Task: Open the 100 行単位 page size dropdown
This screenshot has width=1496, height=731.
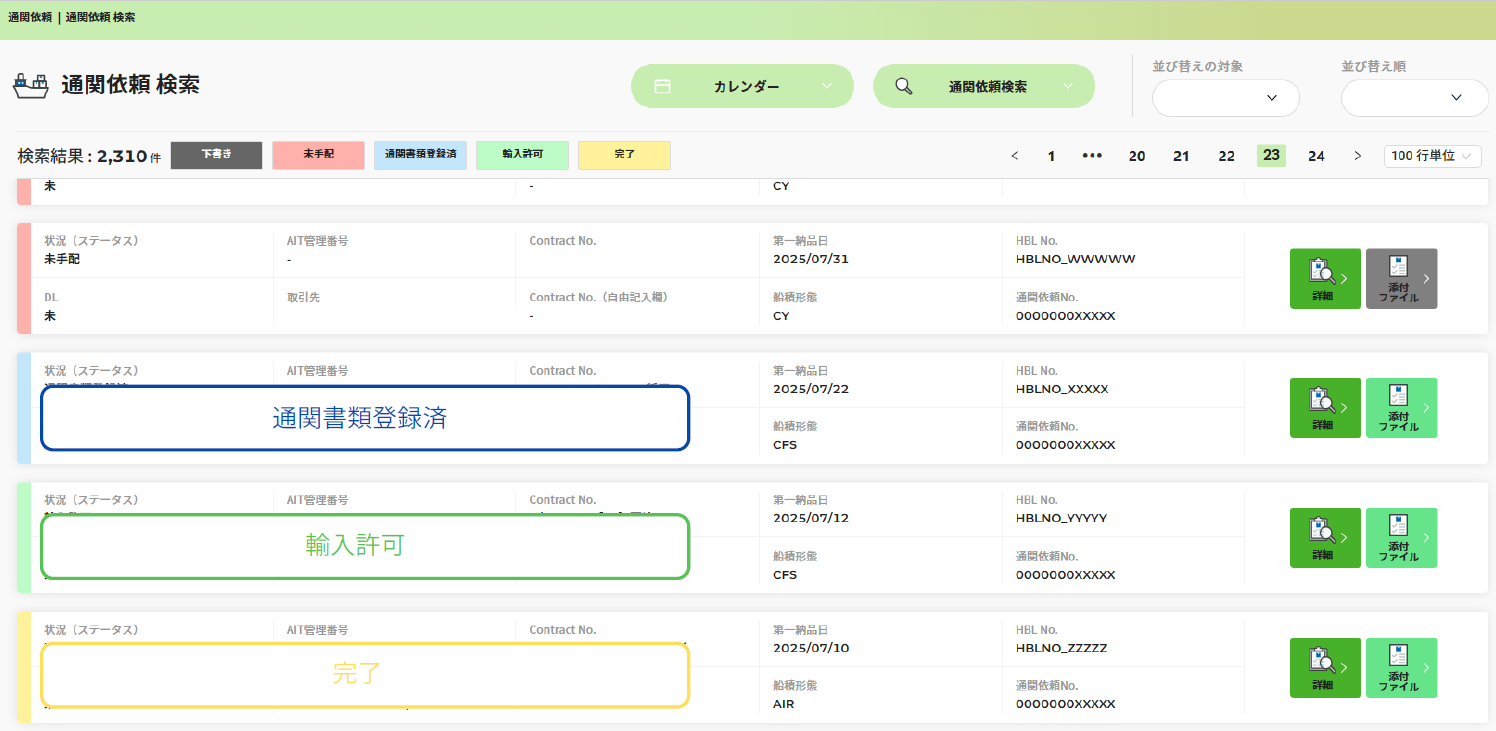Action: pyautogui.click(x=1433, y=156)
